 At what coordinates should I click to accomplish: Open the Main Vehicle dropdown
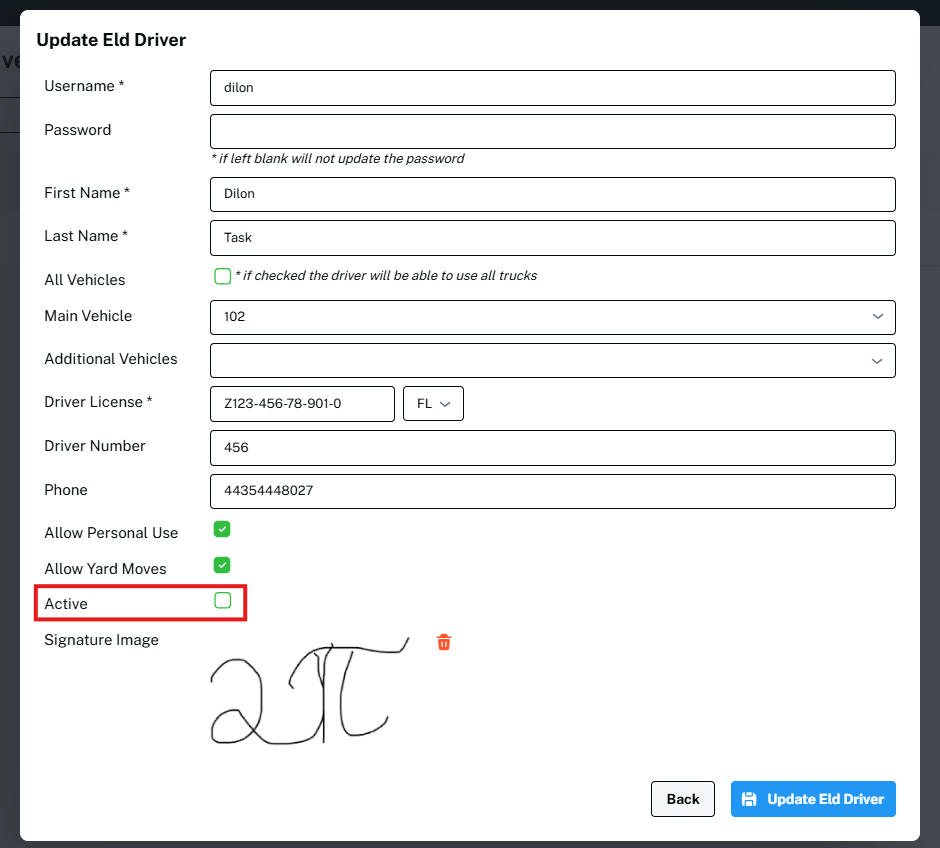[x=552, y=317]
